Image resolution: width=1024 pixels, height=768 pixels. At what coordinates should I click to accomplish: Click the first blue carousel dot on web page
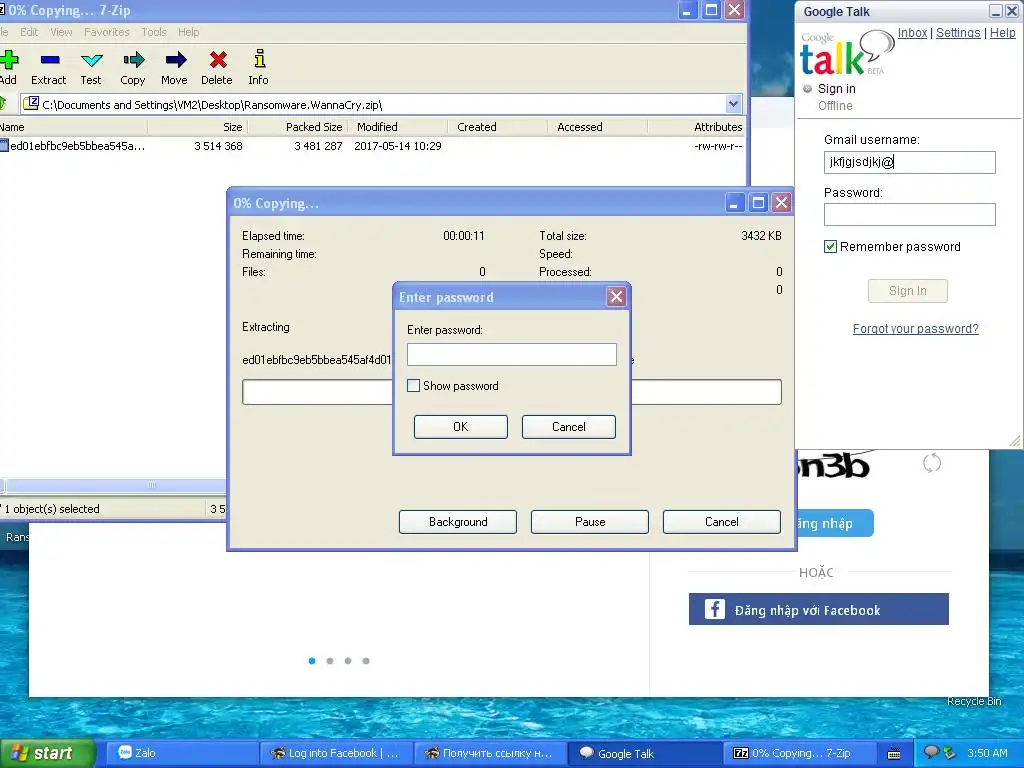tap(312, 661)
